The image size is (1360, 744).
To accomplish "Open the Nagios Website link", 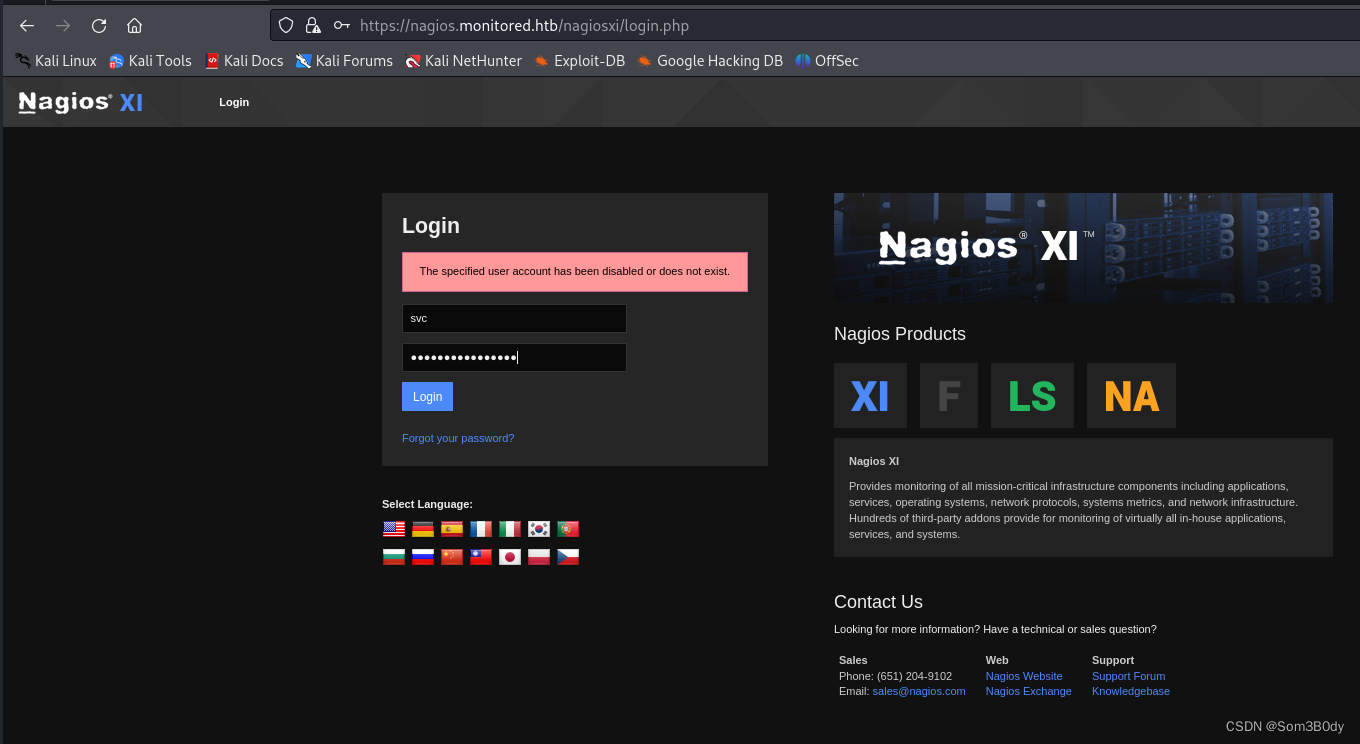I will pyautogui.click(x=1024, y=676).
